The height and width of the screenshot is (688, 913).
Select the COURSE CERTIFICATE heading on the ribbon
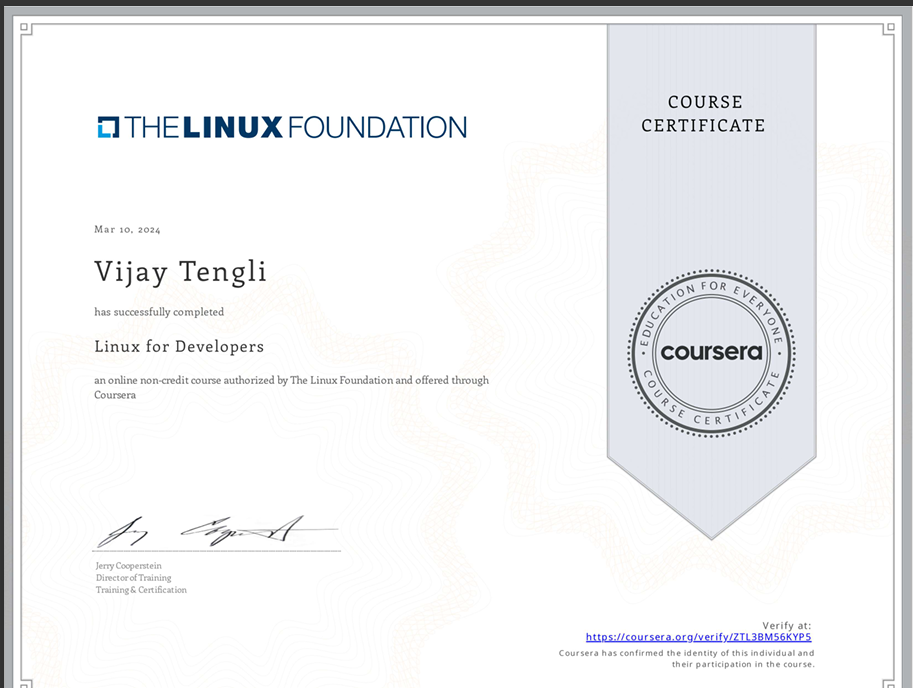click(704, 114)
